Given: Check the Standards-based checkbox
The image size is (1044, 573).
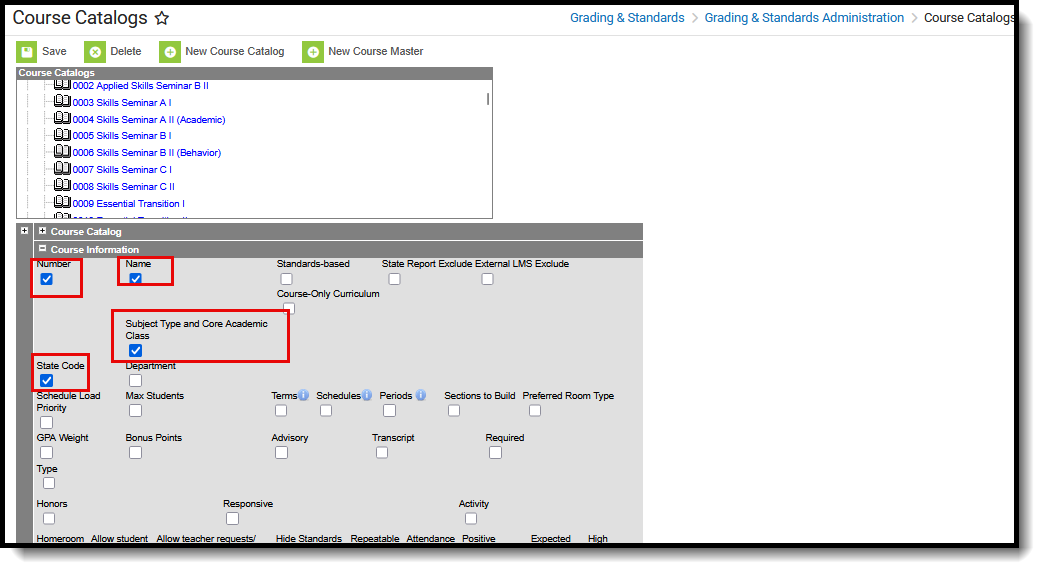Looking at the screenshot, I should pyautogui.click(x=286, y=279).
